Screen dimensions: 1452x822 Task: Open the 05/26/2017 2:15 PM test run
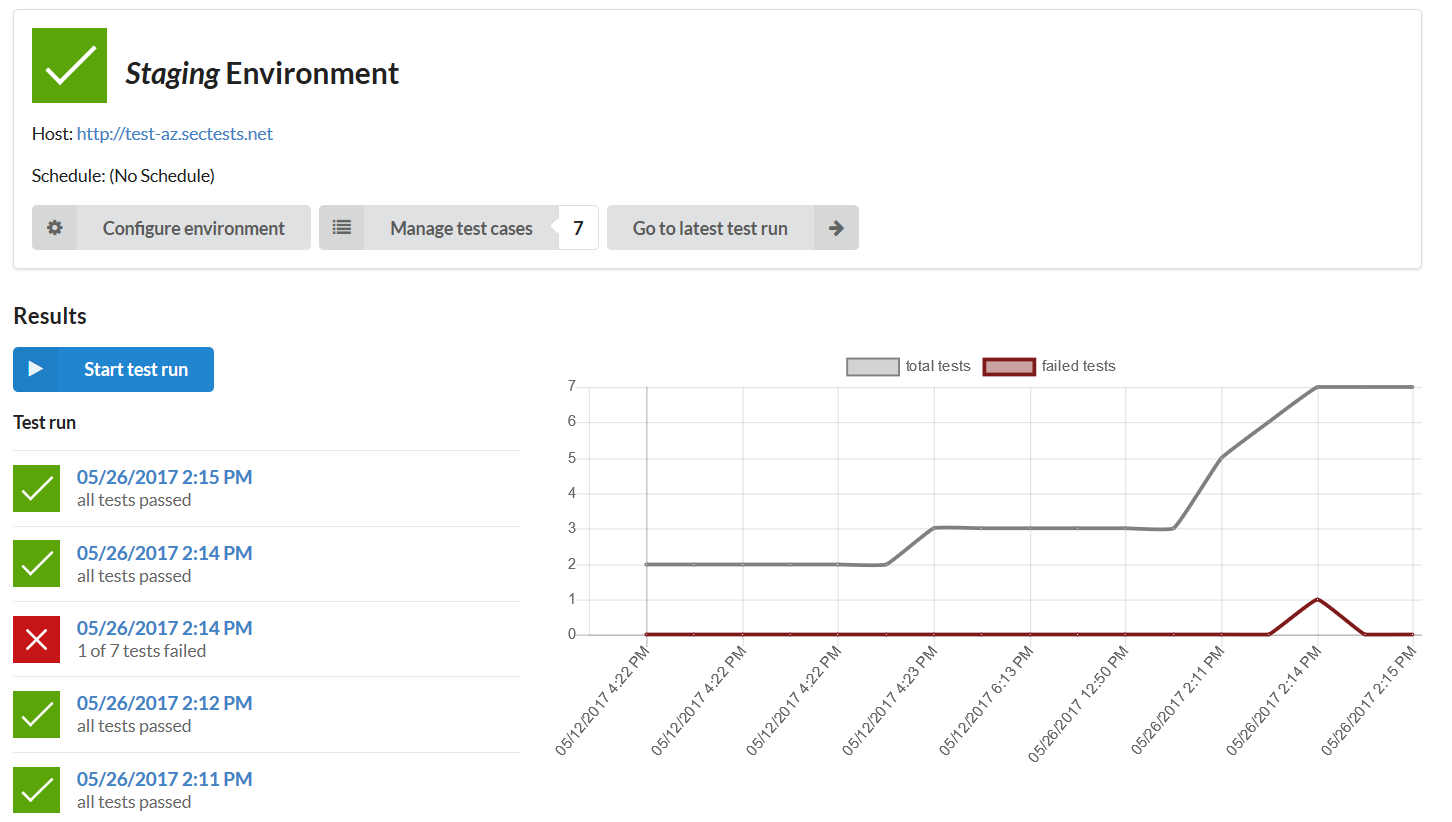[x=164, y=478]
